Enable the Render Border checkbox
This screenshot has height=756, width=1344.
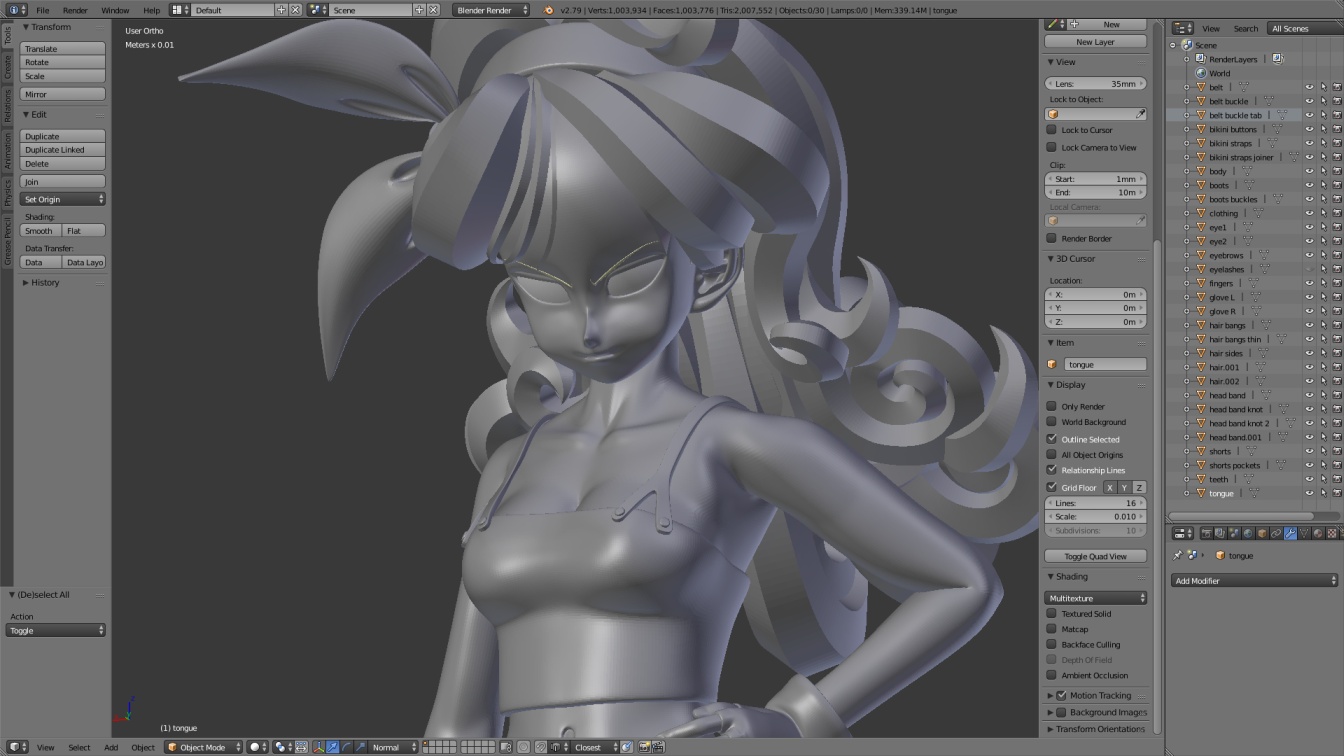(1051, 238)
